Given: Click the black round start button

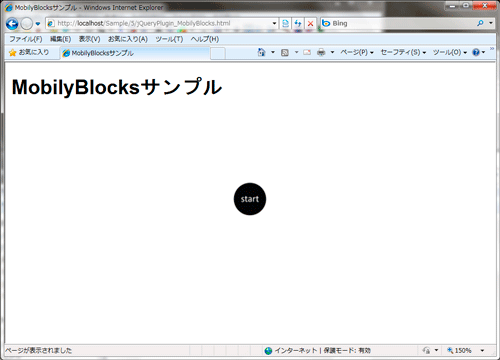Looking at the screenshot, I should (x=250, y=199).
